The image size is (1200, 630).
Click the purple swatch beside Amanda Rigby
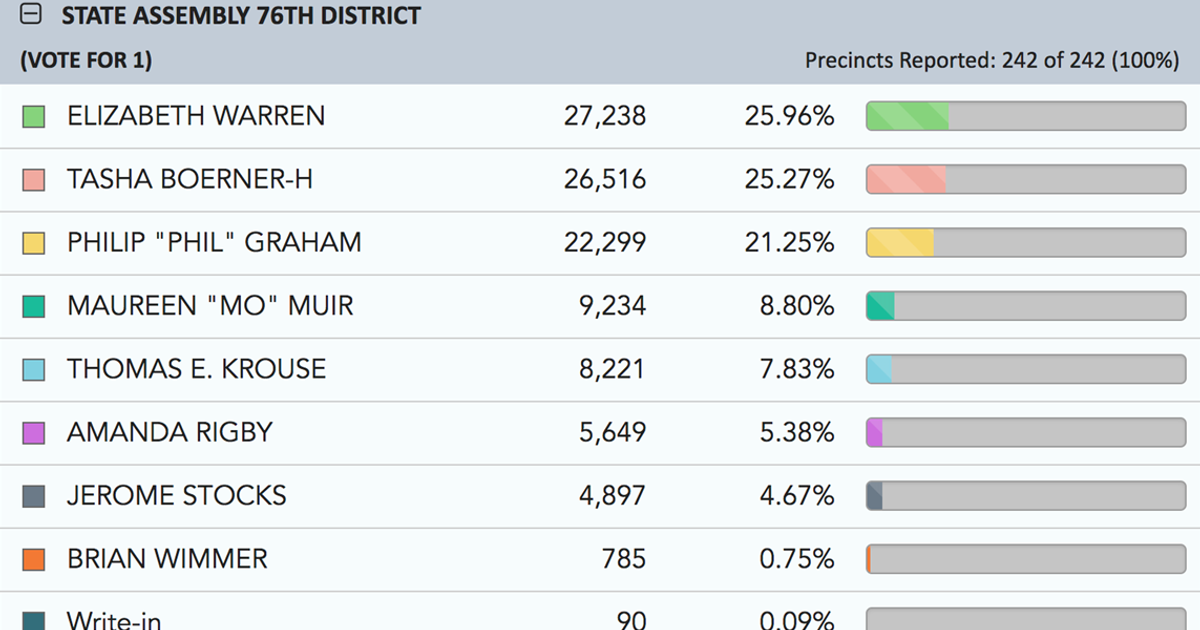pyautogui.click(x=33, y=433)
